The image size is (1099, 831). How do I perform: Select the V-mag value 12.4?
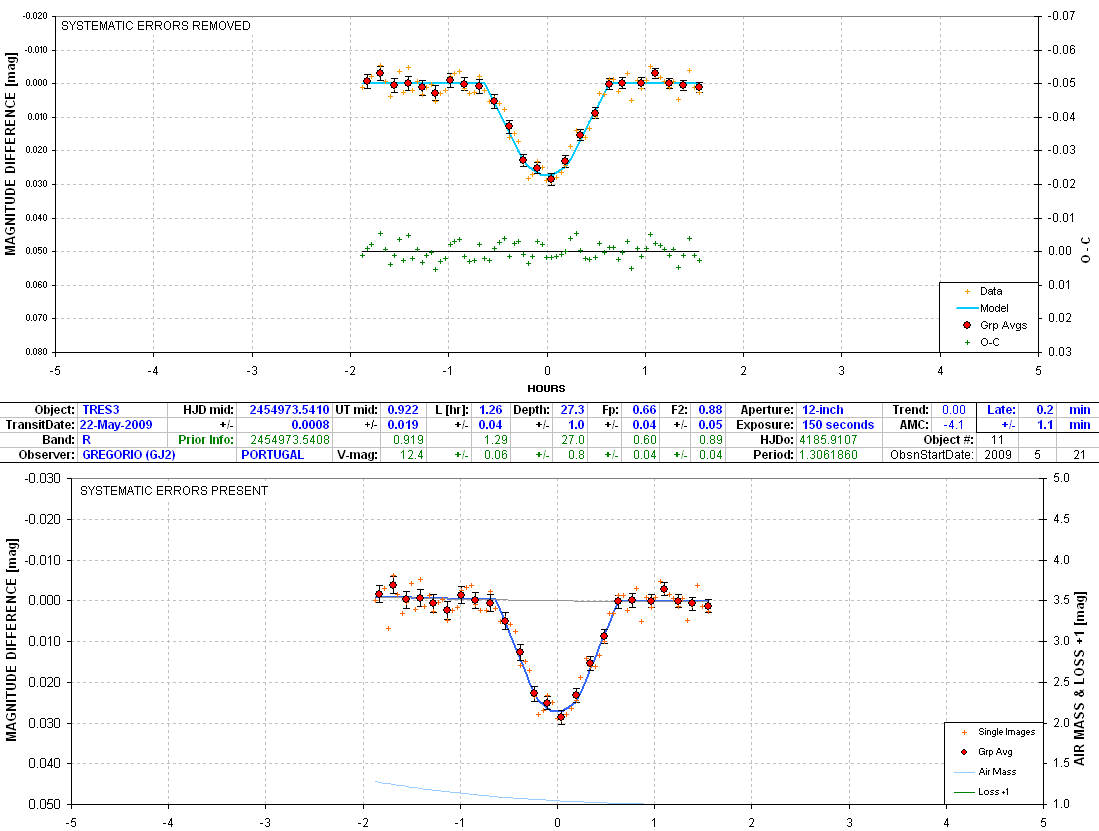click(x=411, y=454)
